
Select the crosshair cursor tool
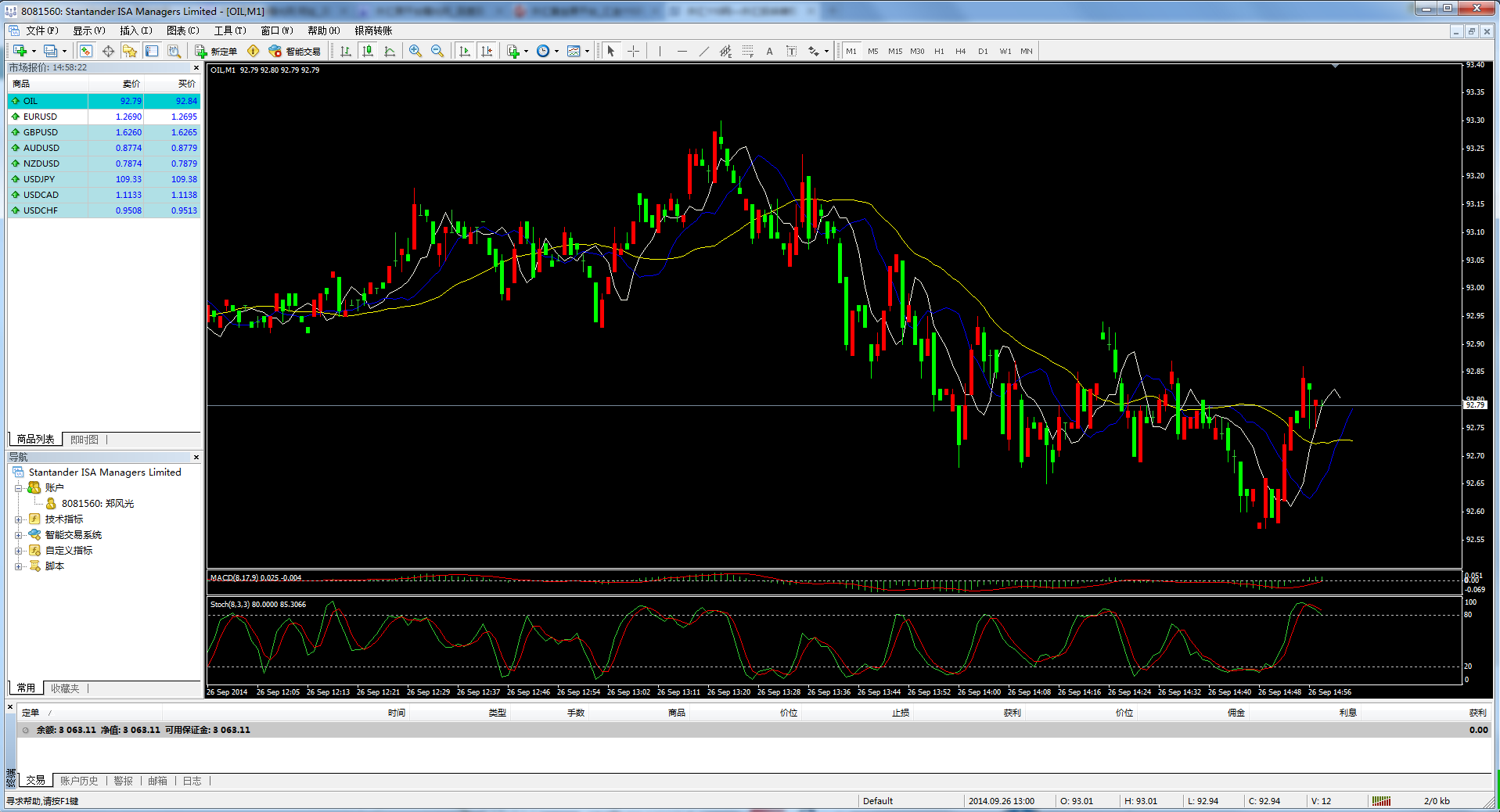pyautogui.click(x=633, y=51)
